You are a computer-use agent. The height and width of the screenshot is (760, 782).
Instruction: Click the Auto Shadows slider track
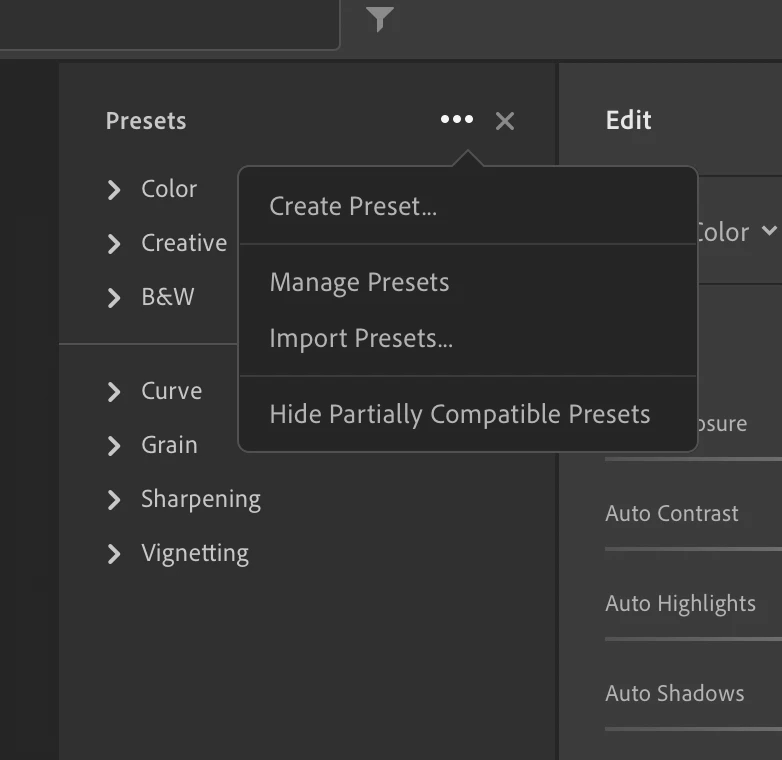[x=693, y=729]
